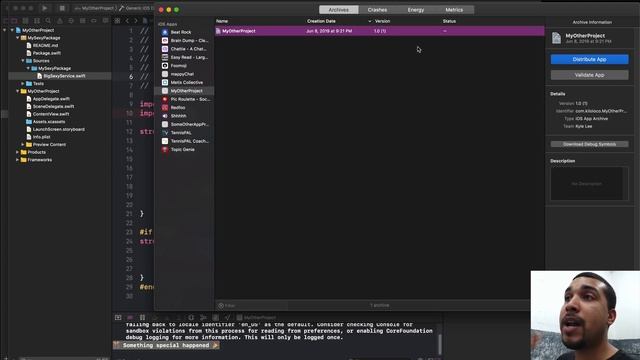
Task: Collapse the Sources folder triangle
Action: [x=23, y=60]
